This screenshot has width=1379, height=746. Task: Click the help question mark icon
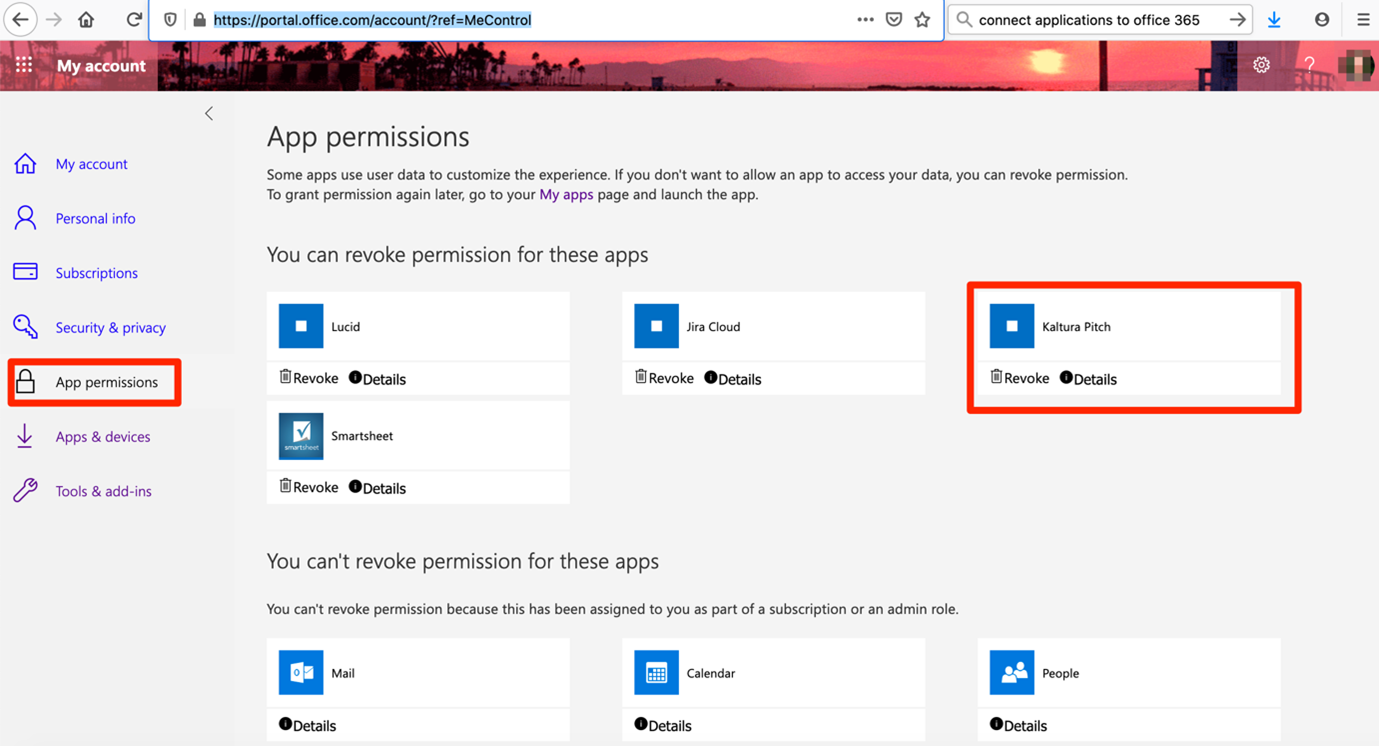coord(1309,65)
